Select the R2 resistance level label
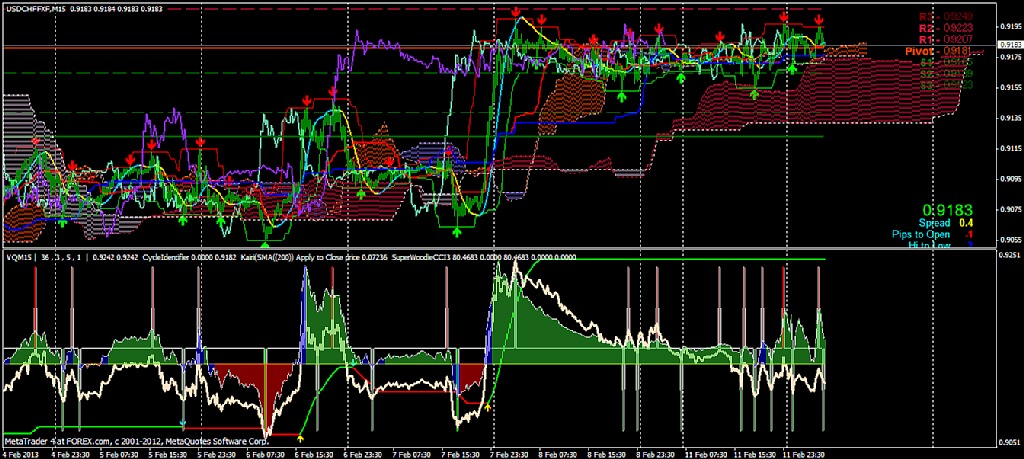 tap(929, 28)
